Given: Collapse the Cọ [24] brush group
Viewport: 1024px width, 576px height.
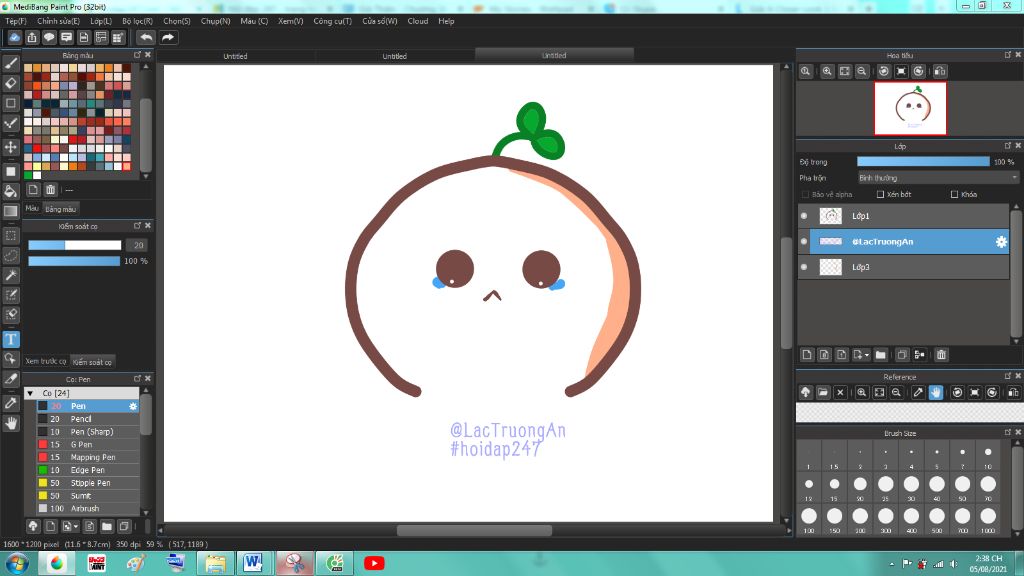Looking at the screenshot, I should pos(30,393).
